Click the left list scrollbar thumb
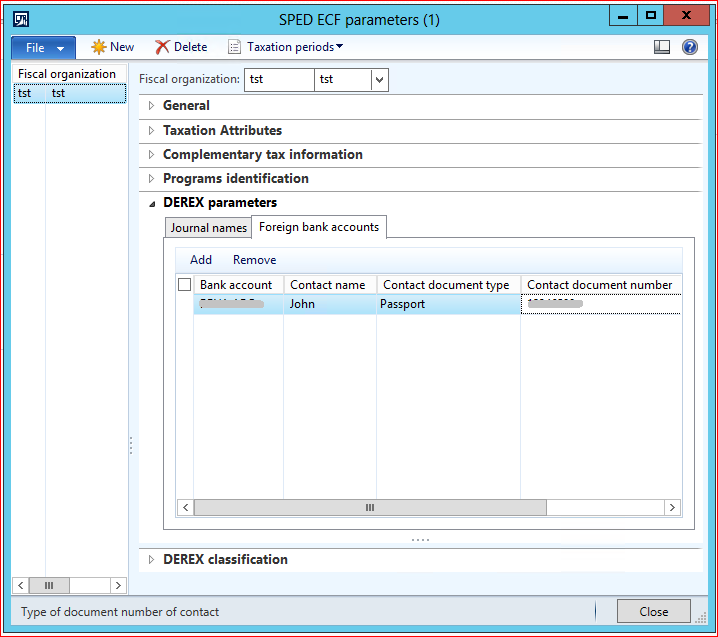The image size is (718, 637). [x=49, y=585]
